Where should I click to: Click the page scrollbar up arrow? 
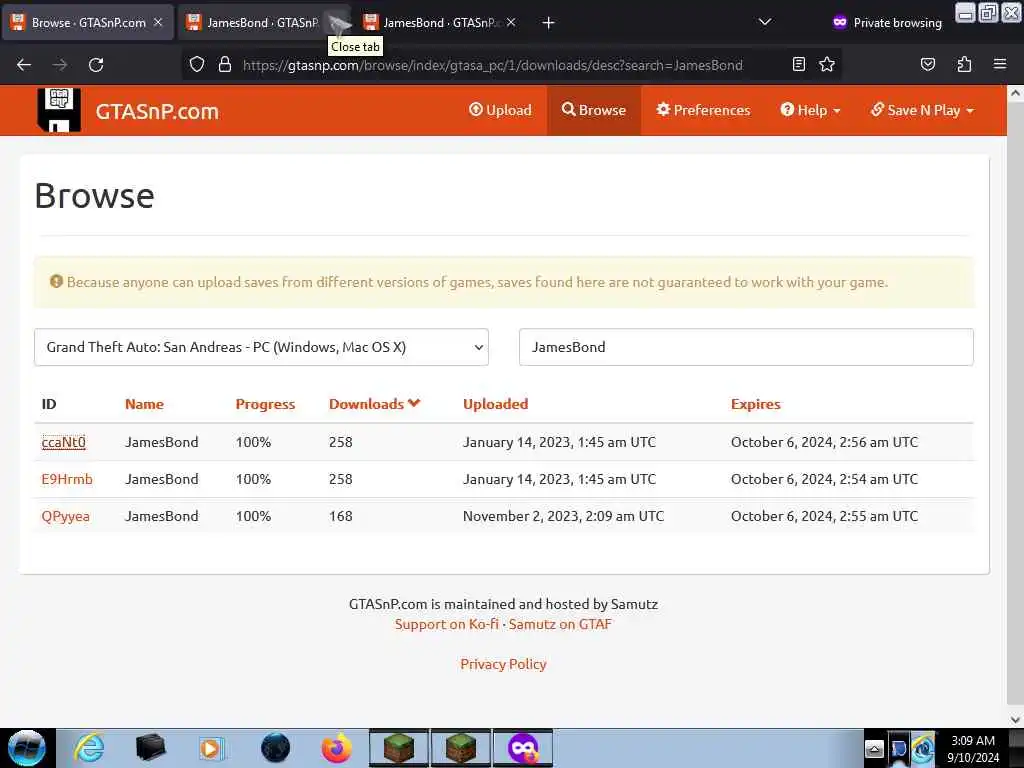coord(1015,93)
